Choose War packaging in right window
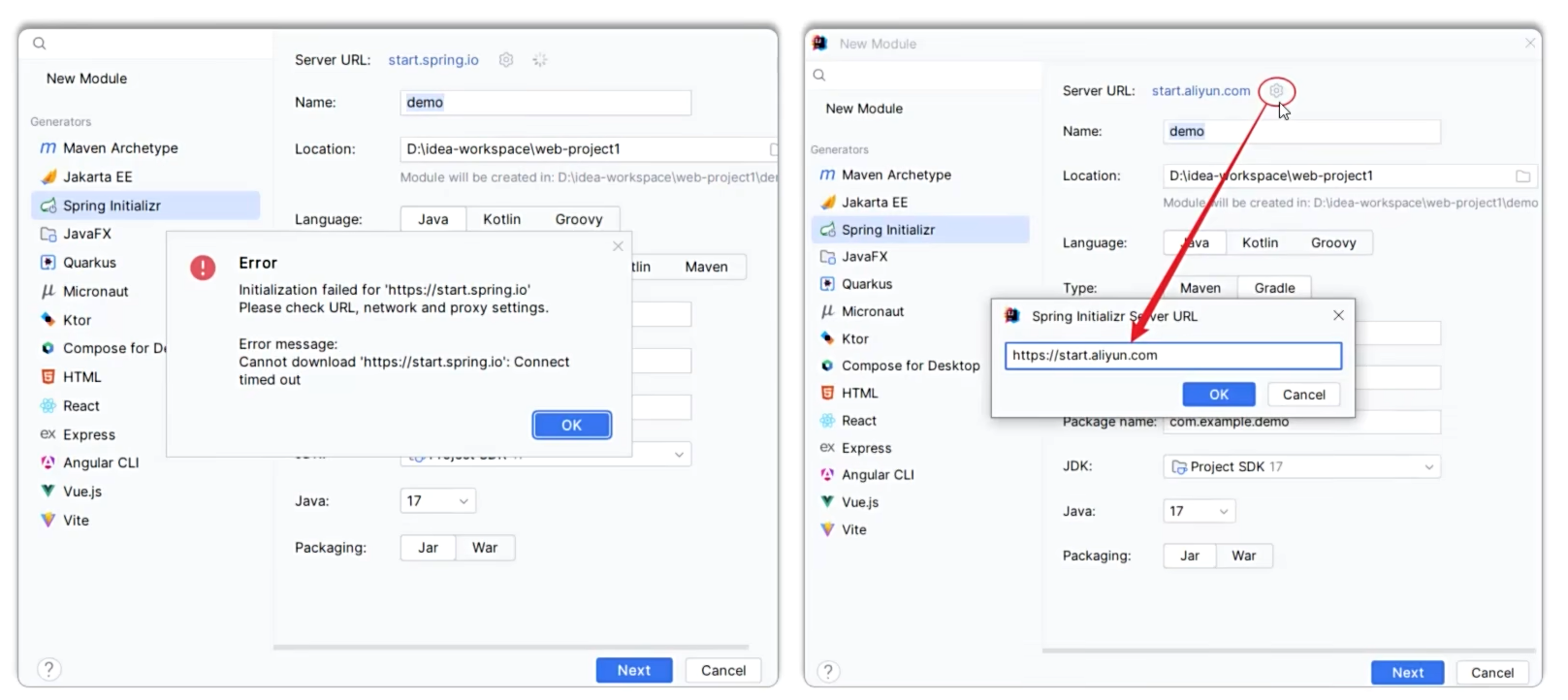This screenshot has height=700, width=1568. tap(1244, 556)
